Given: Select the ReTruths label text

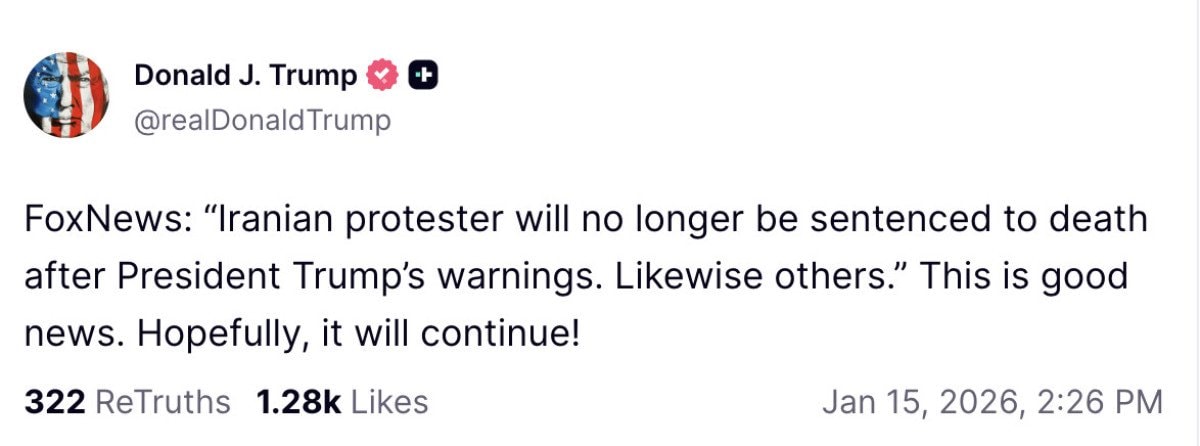Looking at the screenshot, I should pos(162,402).
